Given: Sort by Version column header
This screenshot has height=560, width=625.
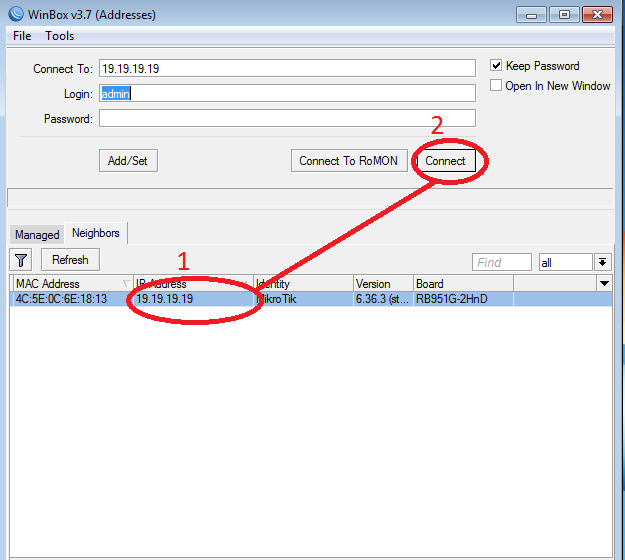Looking at the screenshot, I should coord(383,283).
